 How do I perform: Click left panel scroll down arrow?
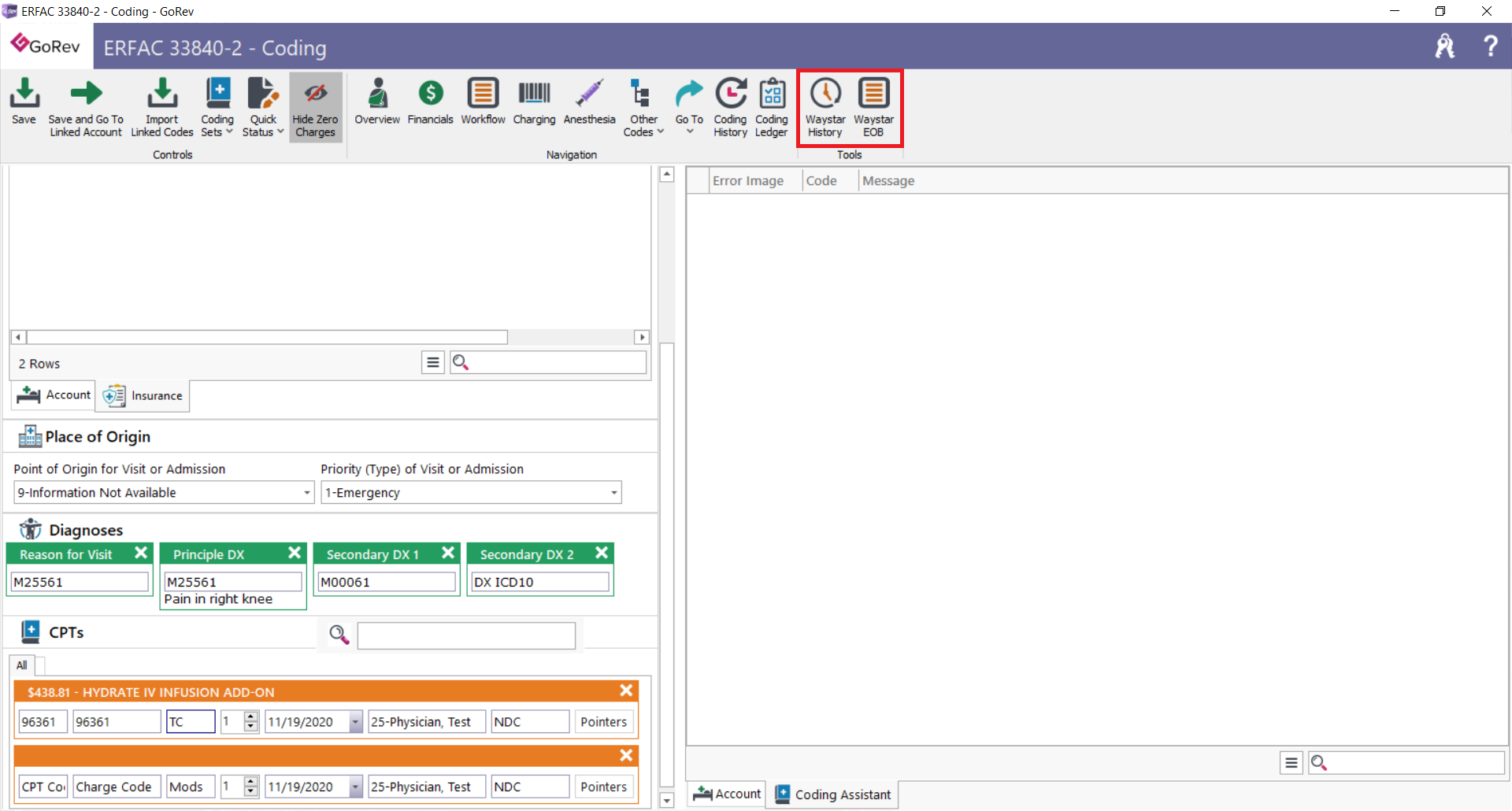(x=667, y=801)
